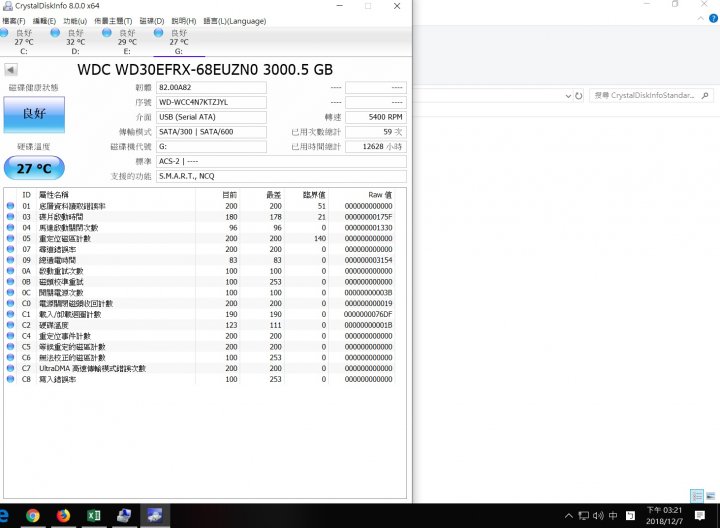Switch Explorer to large icons view
The image size is (720, 528).
(710, 496)
